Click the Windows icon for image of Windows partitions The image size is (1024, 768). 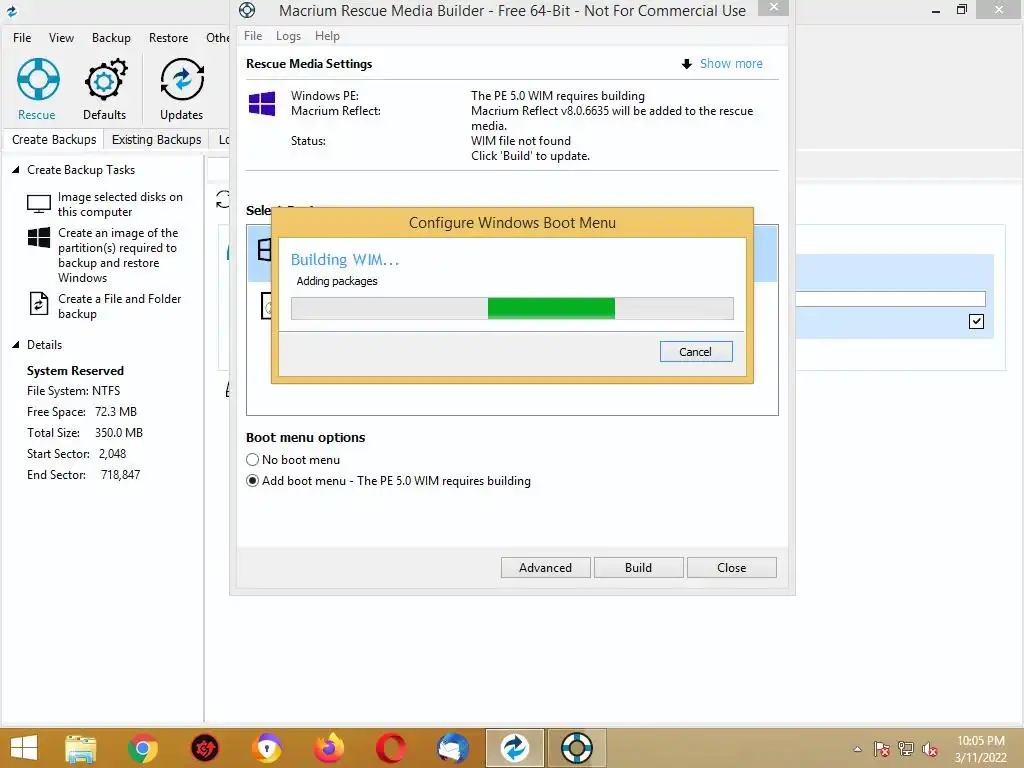[39, 238]
